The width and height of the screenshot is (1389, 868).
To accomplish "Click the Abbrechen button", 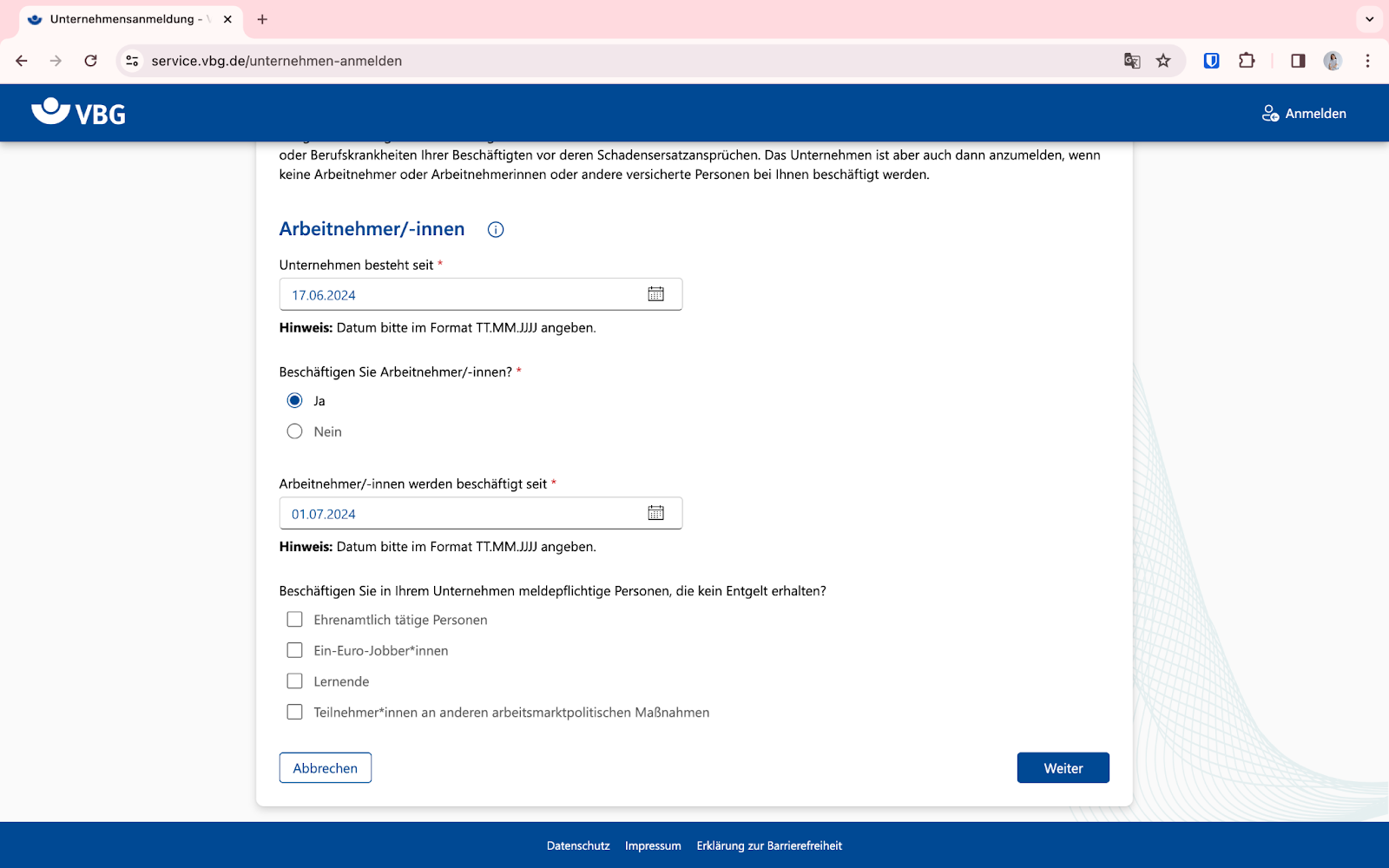I will tap(326, 768).
